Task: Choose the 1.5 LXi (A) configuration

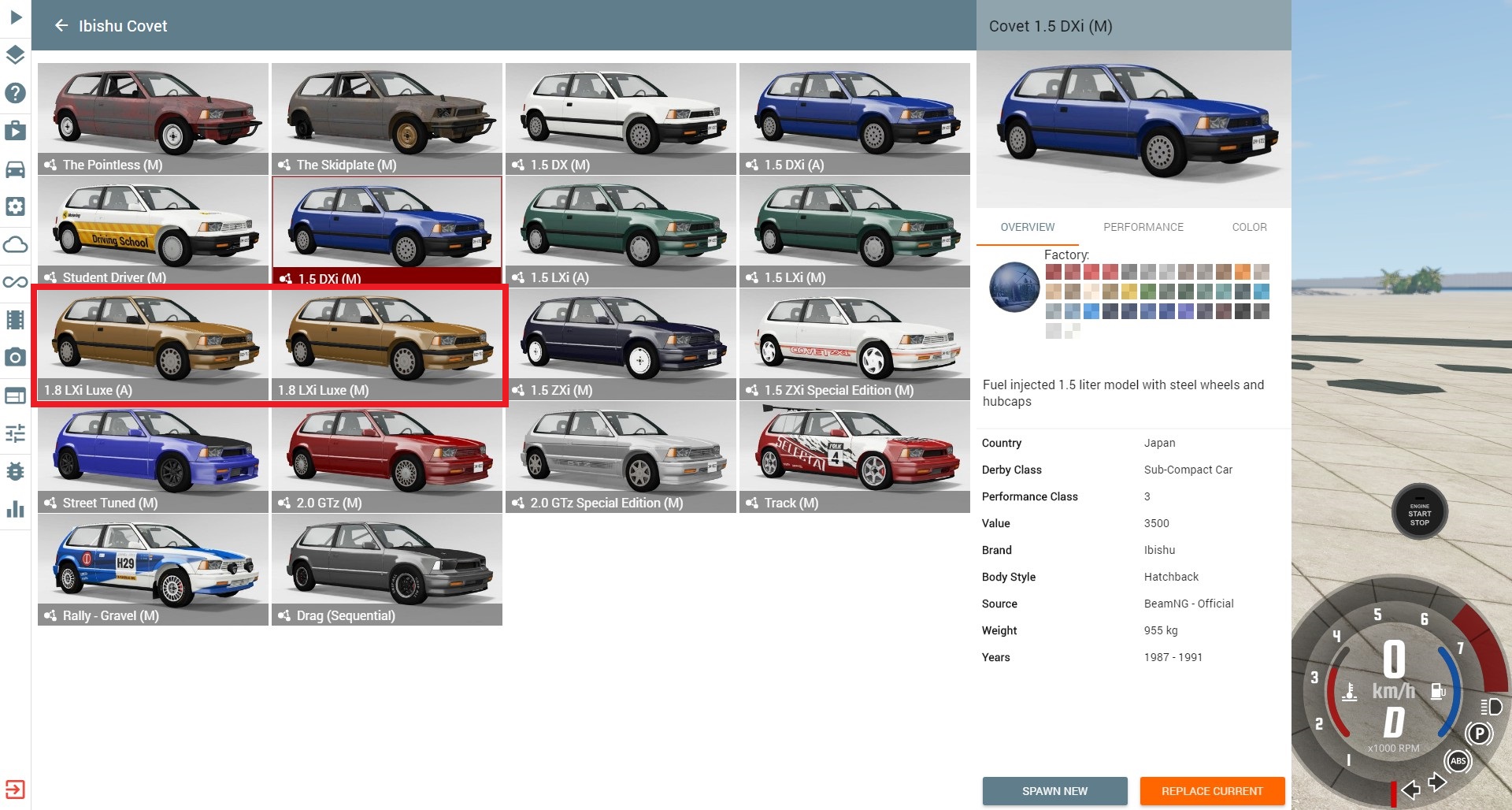Action: click(621, 231)
